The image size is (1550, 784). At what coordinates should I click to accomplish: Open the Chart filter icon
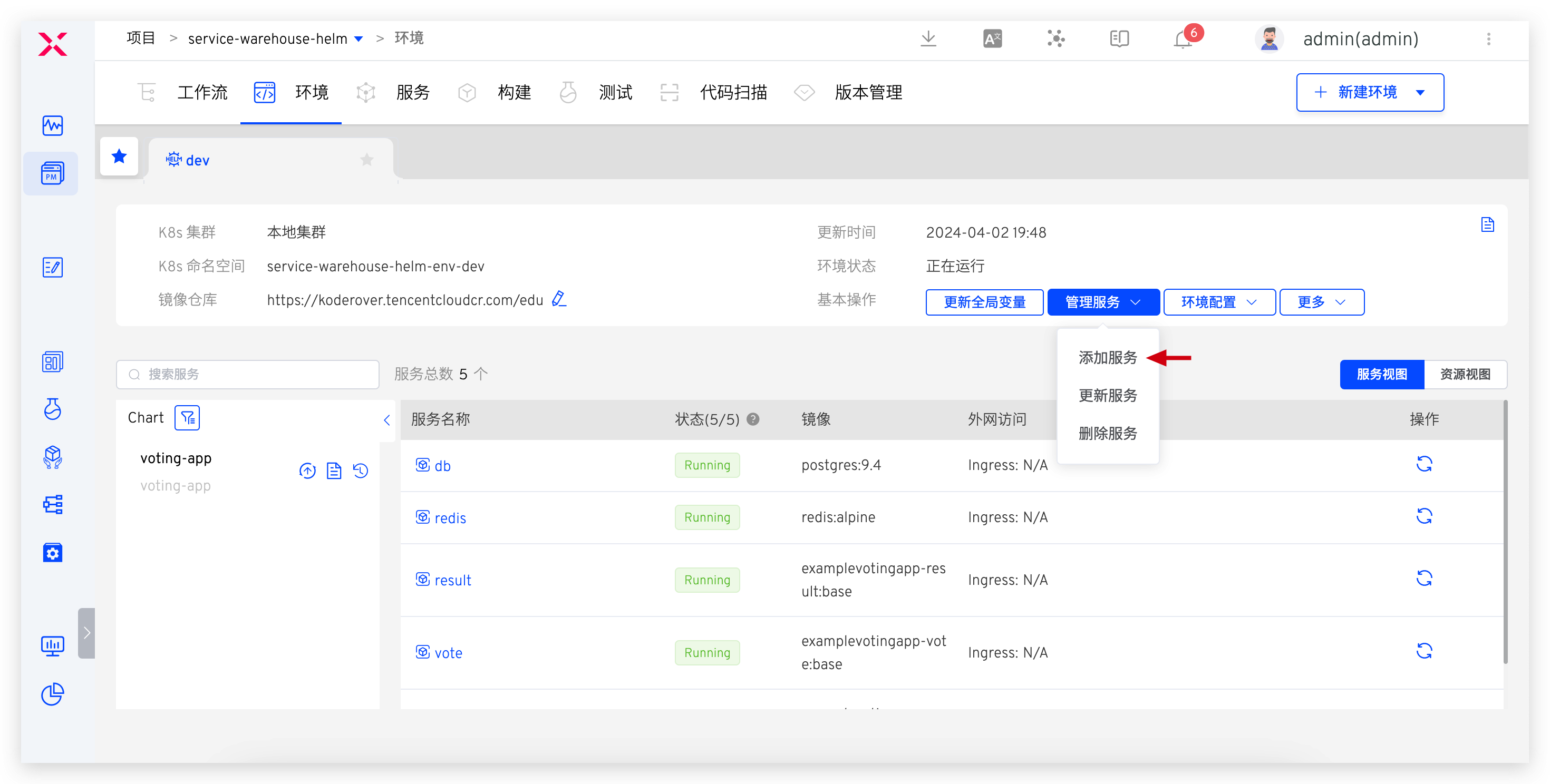tap(187, 418)
